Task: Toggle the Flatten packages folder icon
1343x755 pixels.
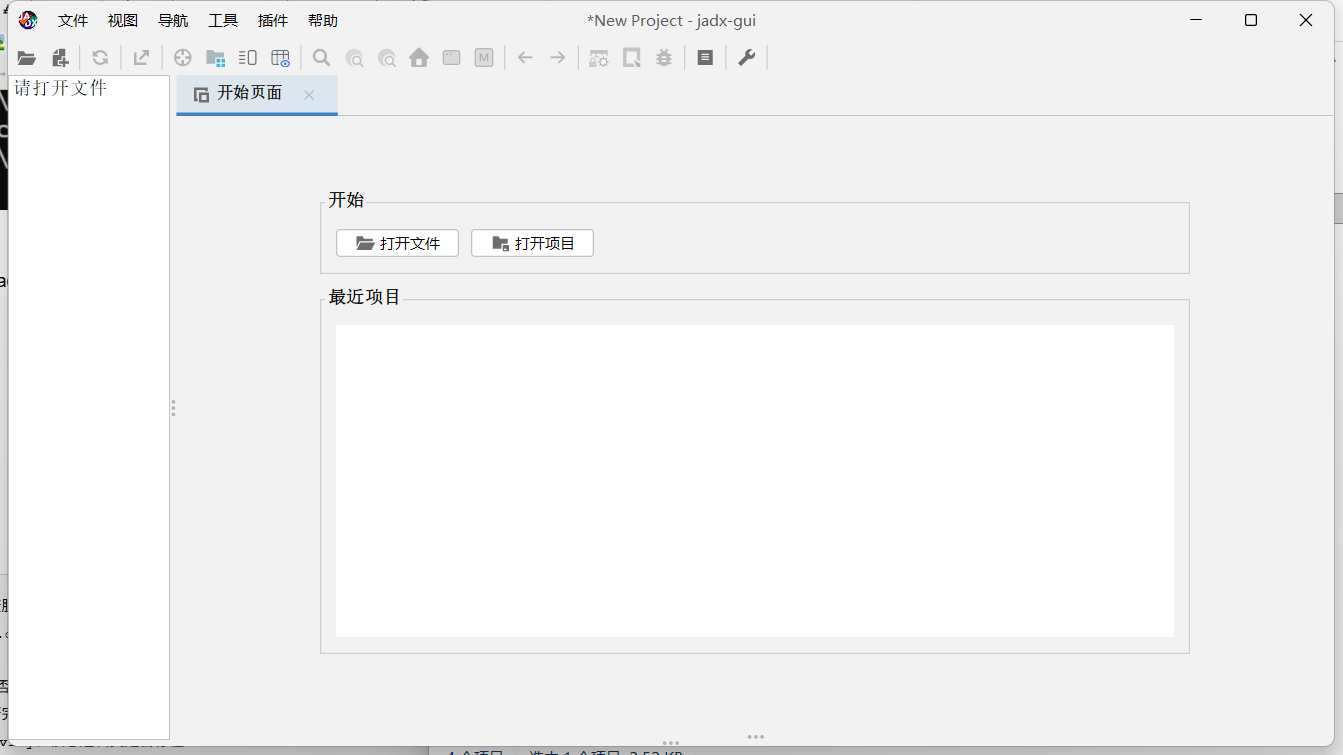Action: point(215,58)
